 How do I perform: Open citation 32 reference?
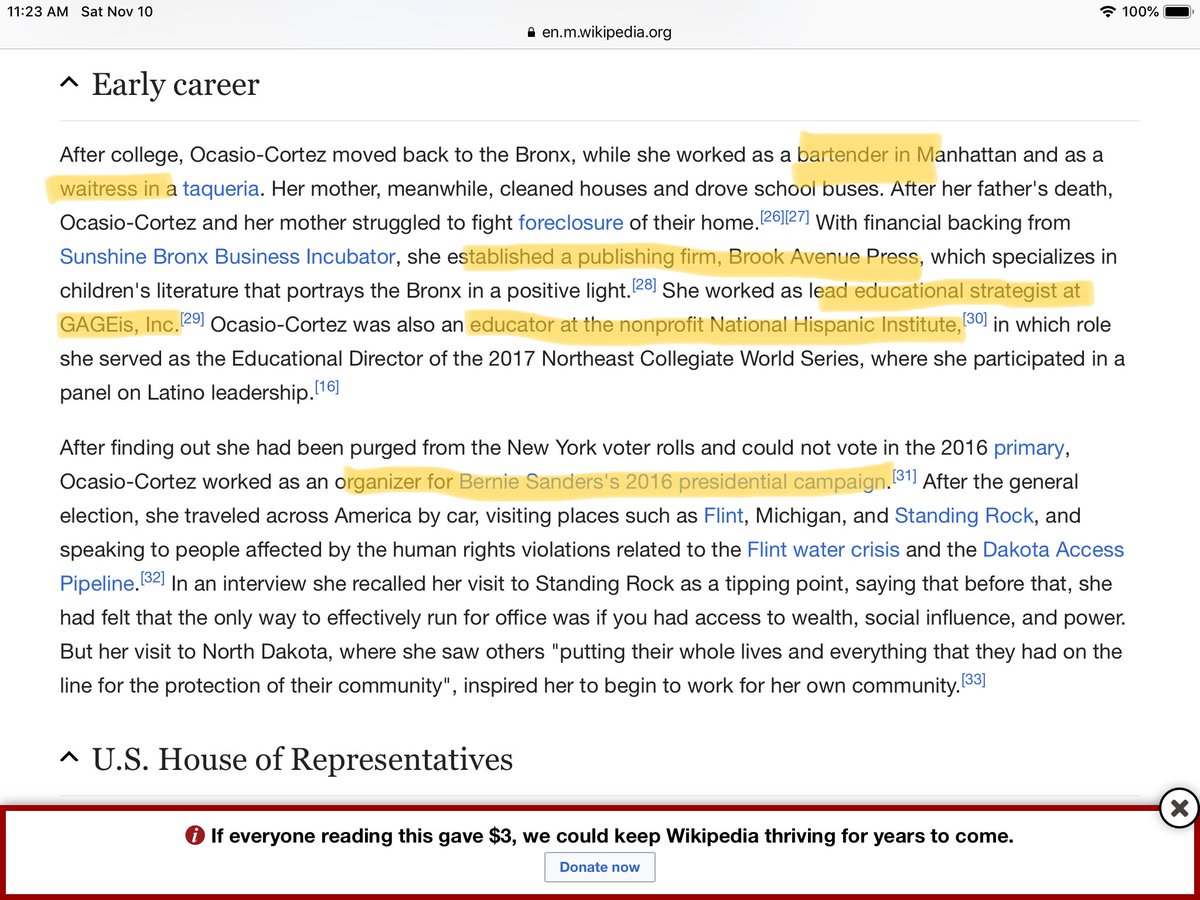tap(152, 578)
